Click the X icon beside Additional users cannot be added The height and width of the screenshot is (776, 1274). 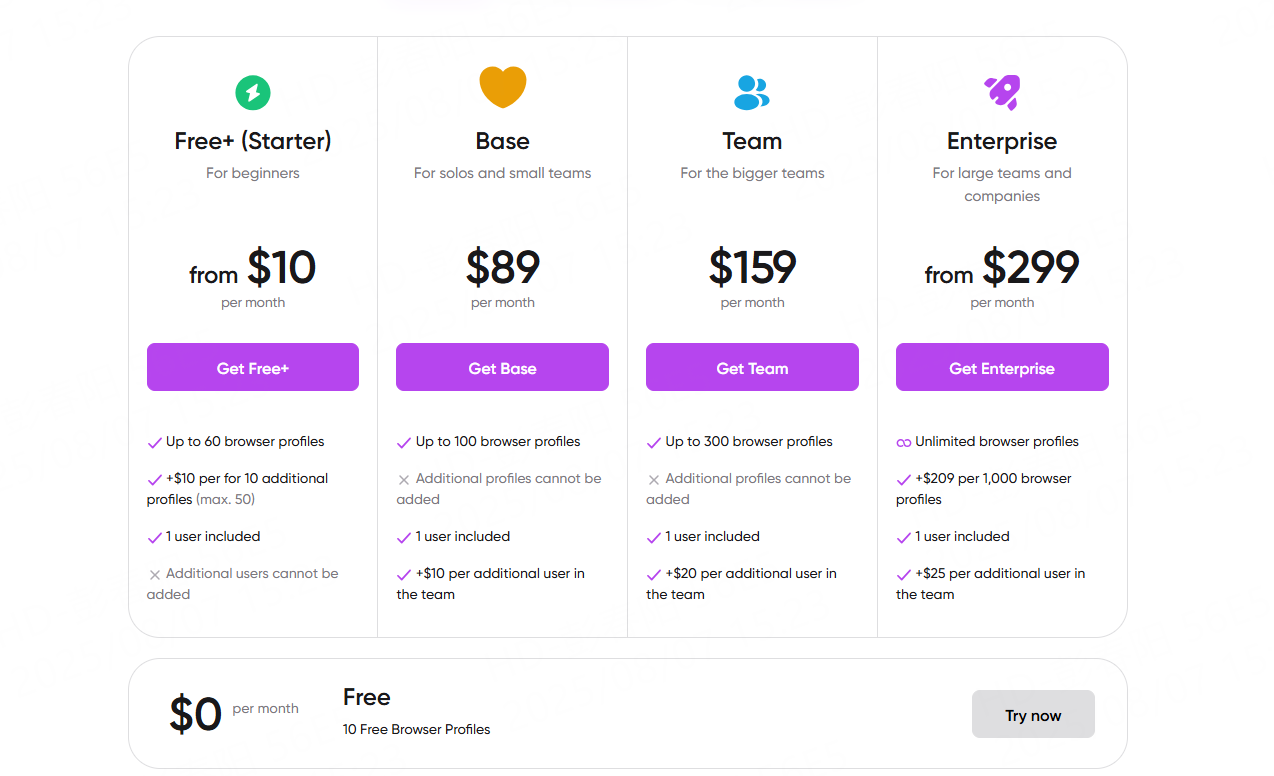click(155, 574)
